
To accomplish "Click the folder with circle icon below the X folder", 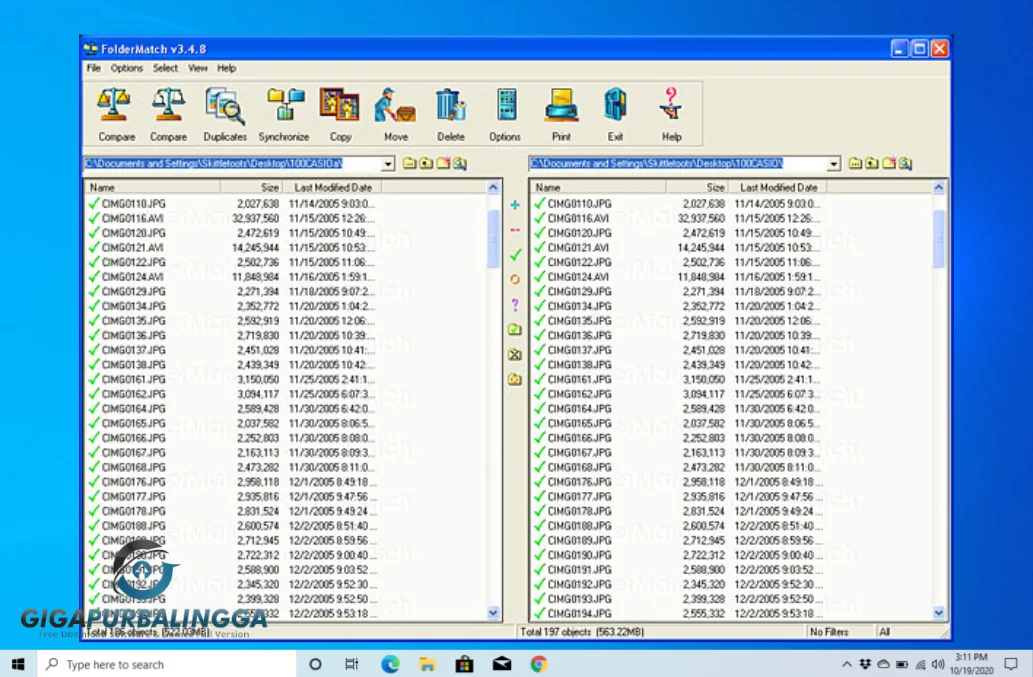I will point(515,379).
